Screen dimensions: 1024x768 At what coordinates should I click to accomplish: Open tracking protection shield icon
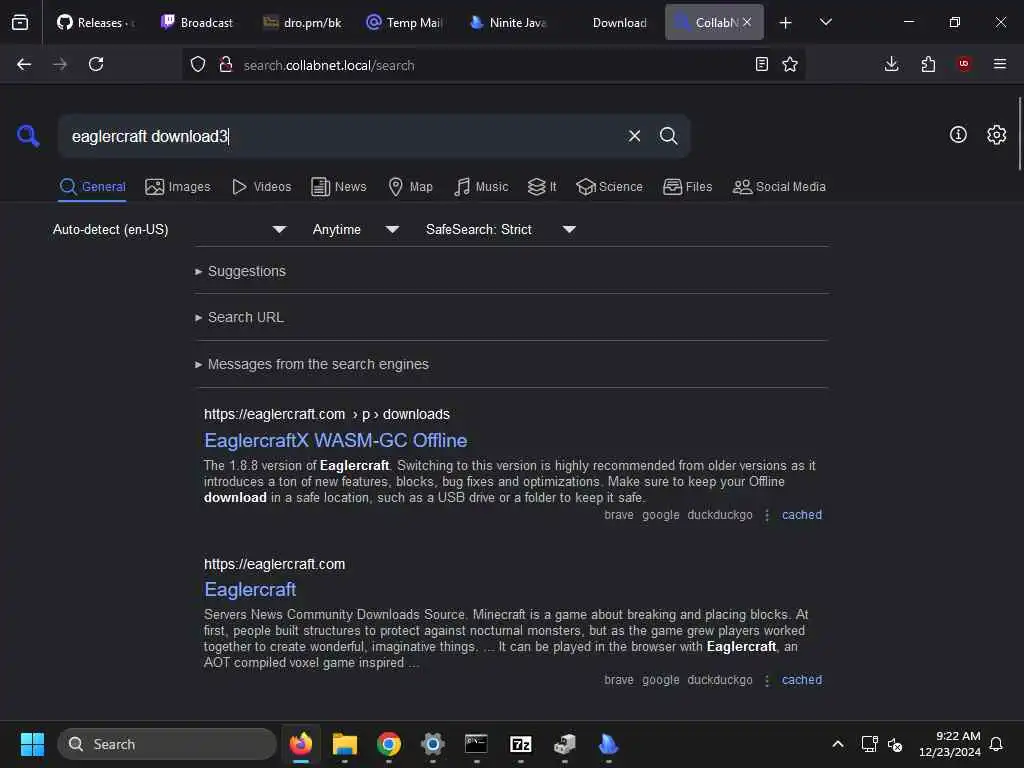pos(198,64)
